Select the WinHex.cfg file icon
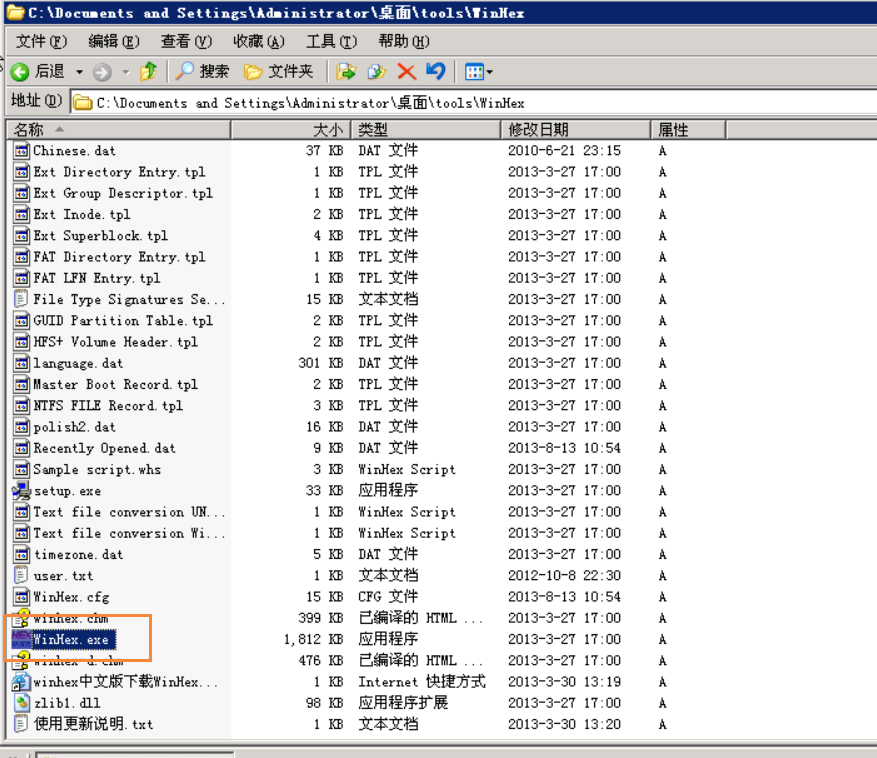Image resolution: width=877 pixels, height=758 pixels. coord(21,596)
